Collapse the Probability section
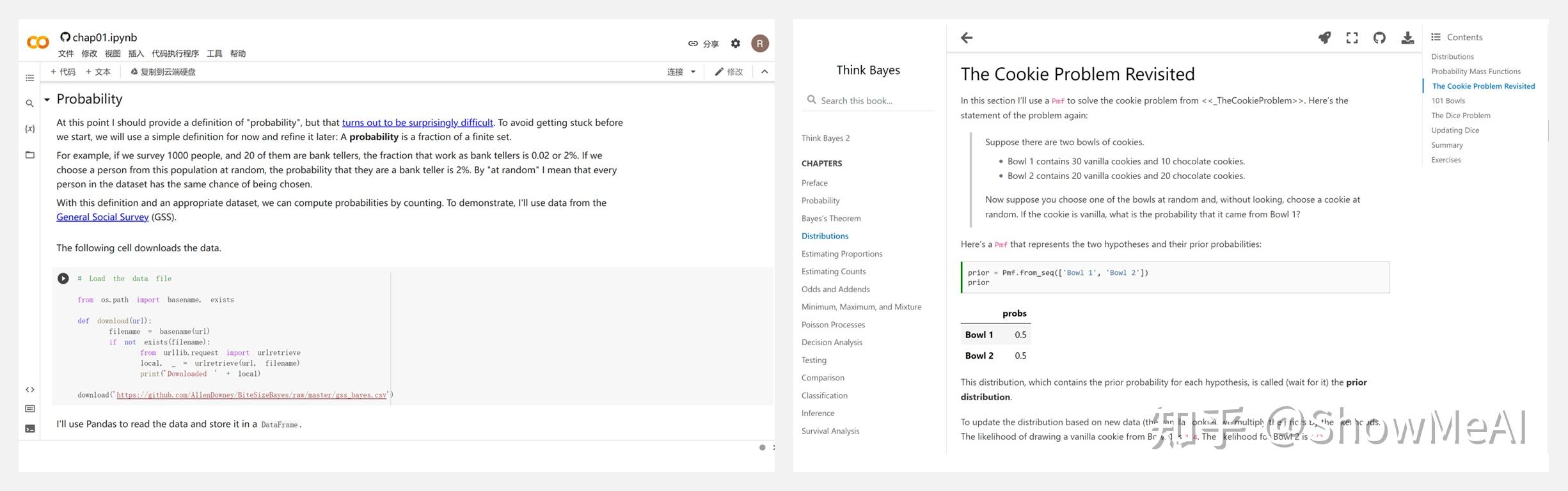This screenshot has width=1568, height=491. tap(47, 100)
